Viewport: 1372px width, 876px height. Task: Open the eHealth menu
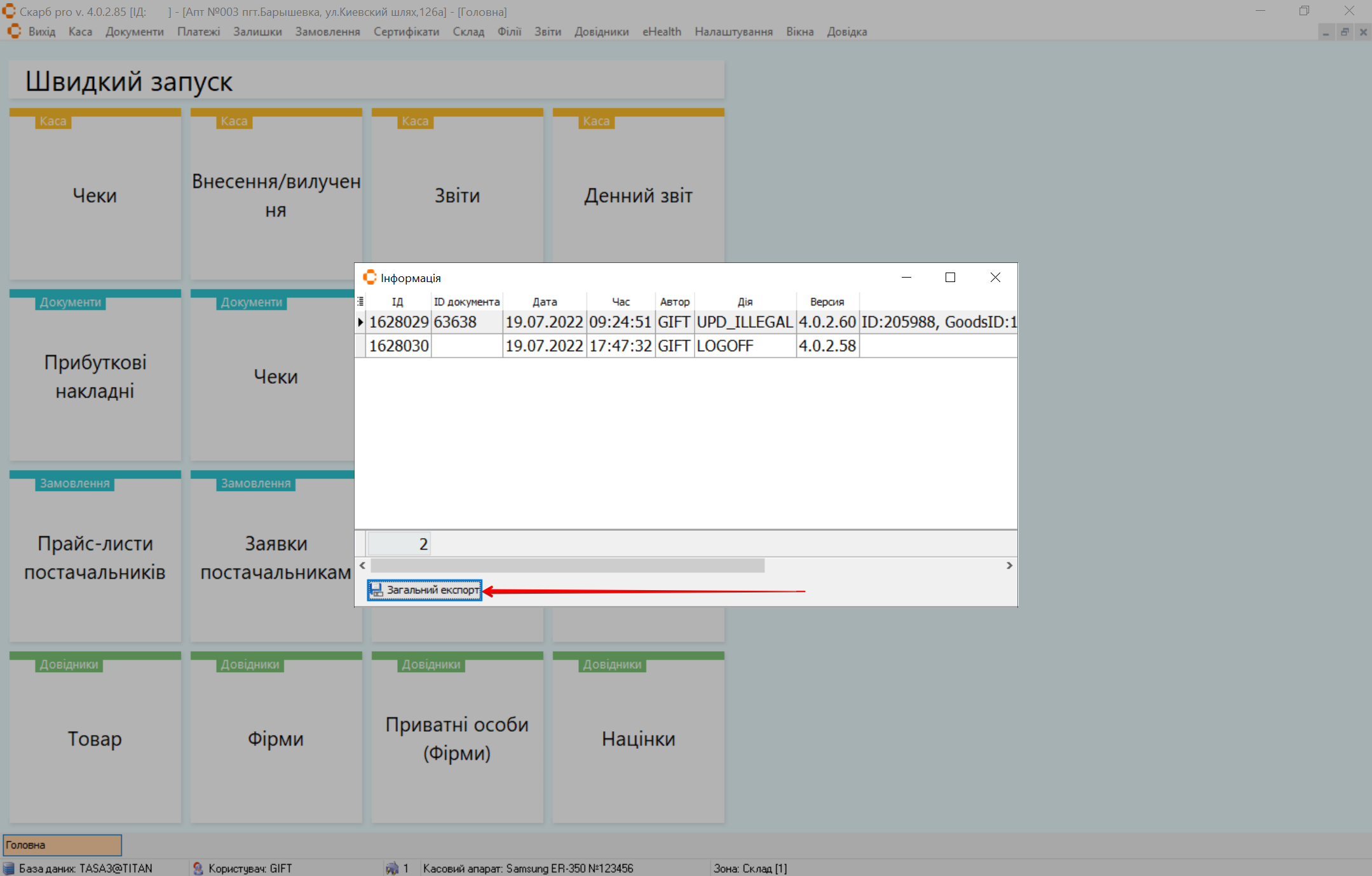tap(661, 32)
